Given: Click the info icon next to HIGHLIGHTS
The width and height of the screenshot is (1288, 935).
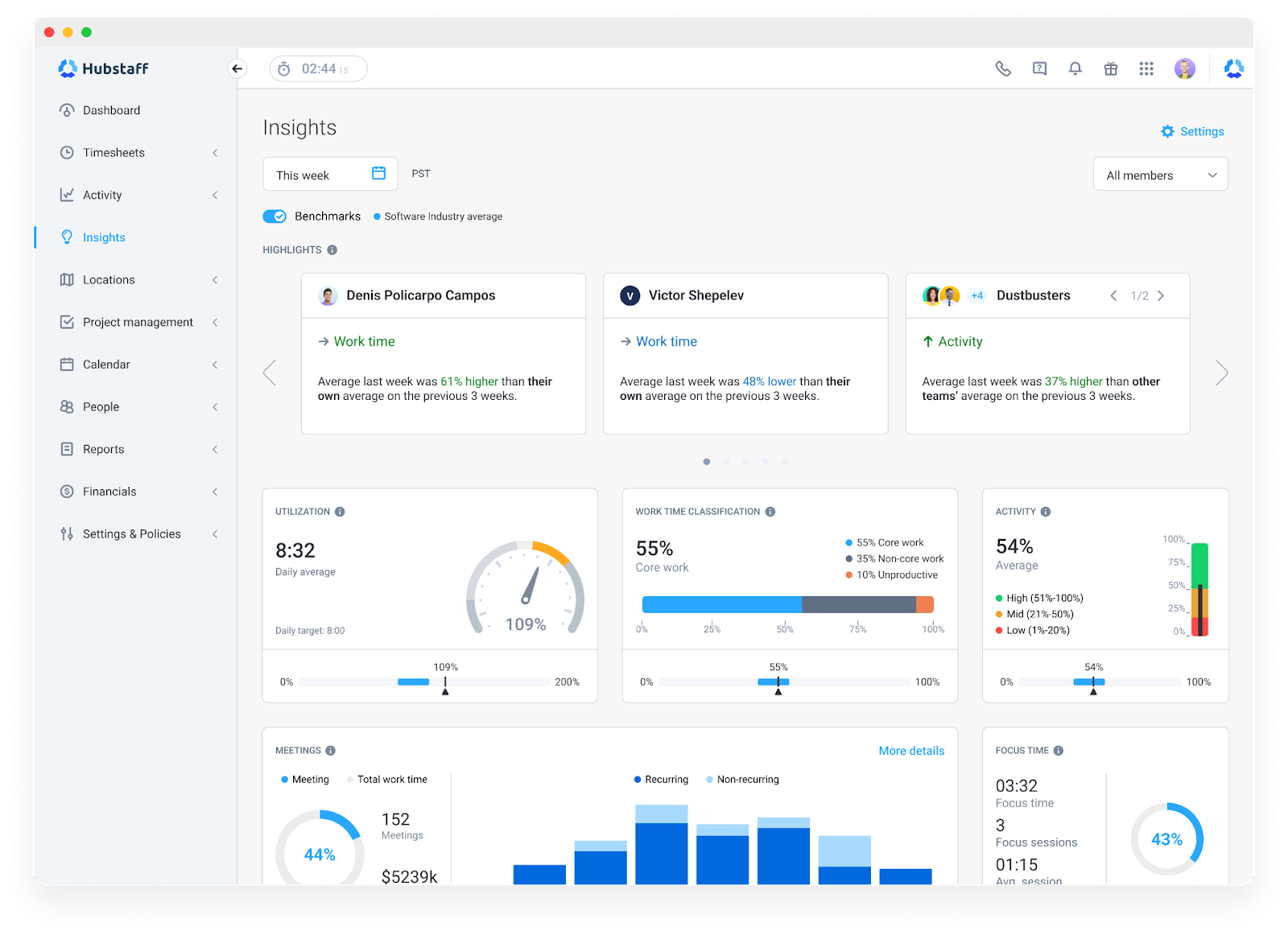Looking at the screenshot, I should pos(332,249).
